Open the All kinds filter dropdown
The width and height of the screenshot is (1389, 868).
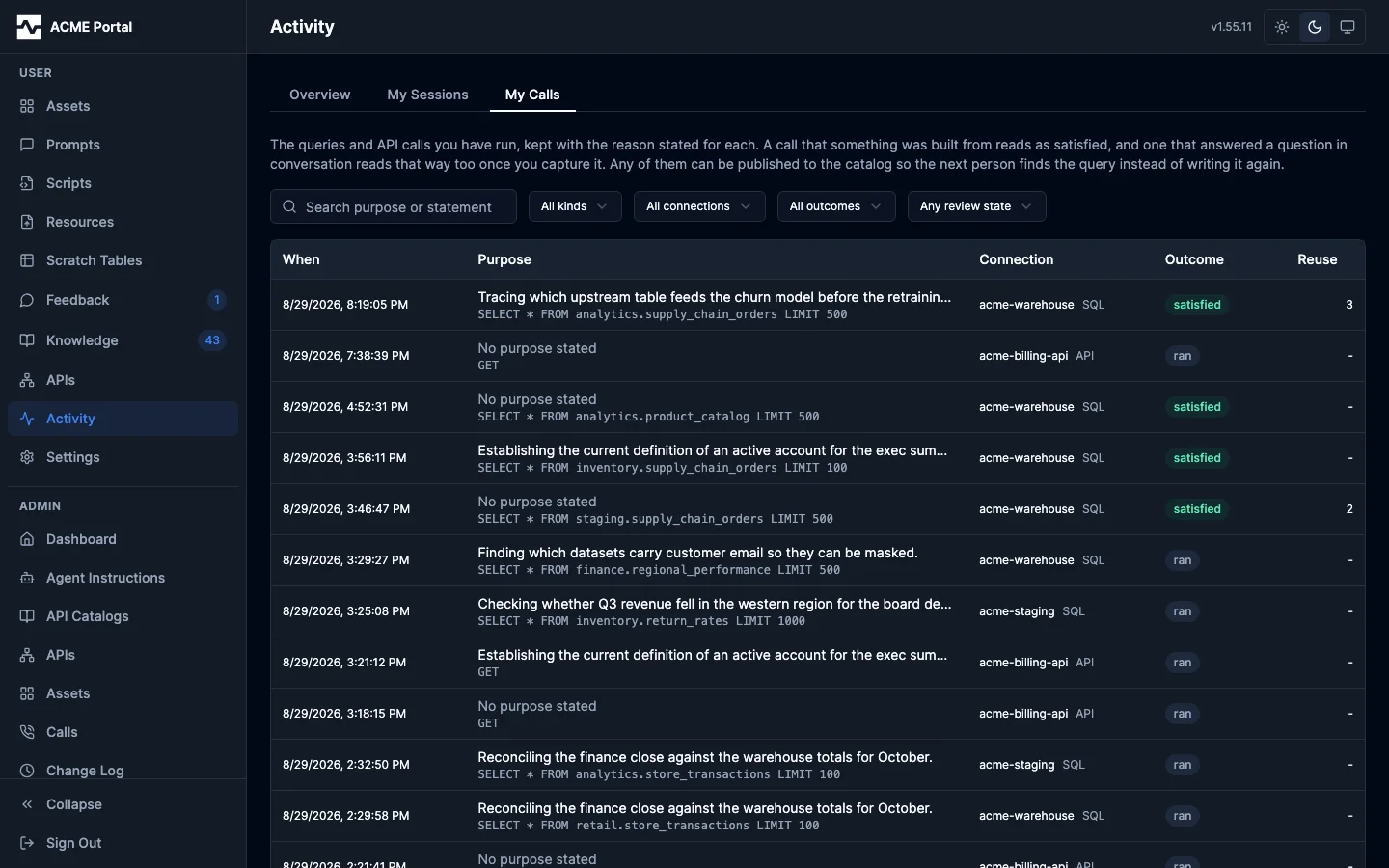click(575, 206)
